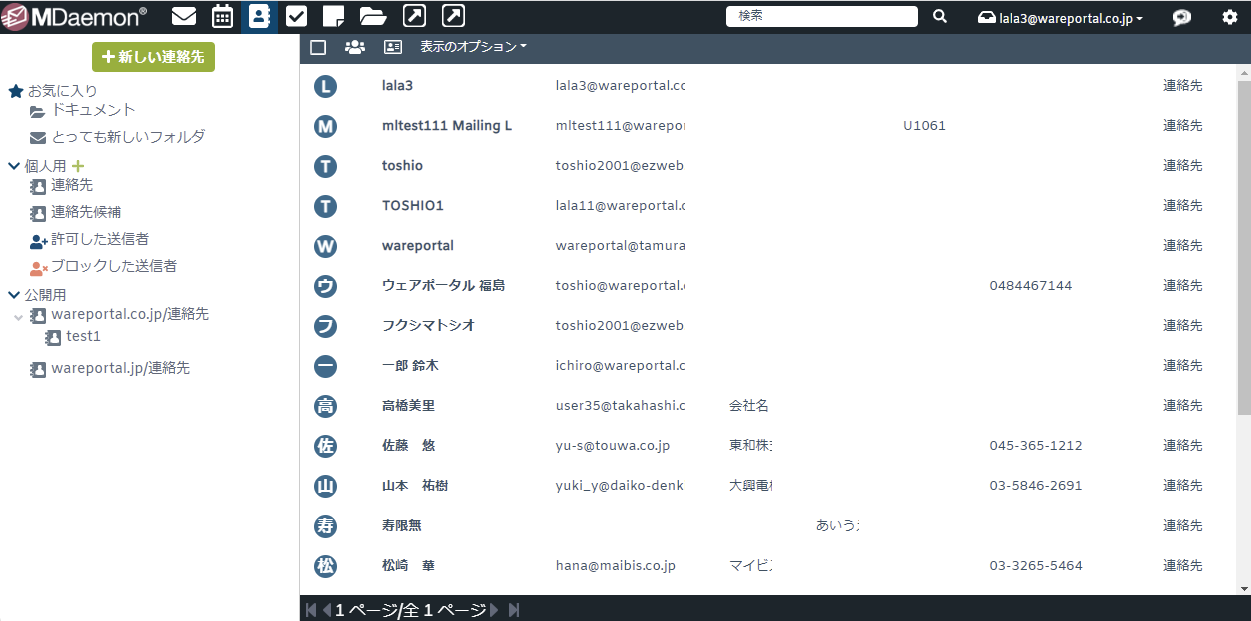Screen dimensions: 1251x621
Task: Click the 新しい連絡先 button
Action: [x=153, y=57]
